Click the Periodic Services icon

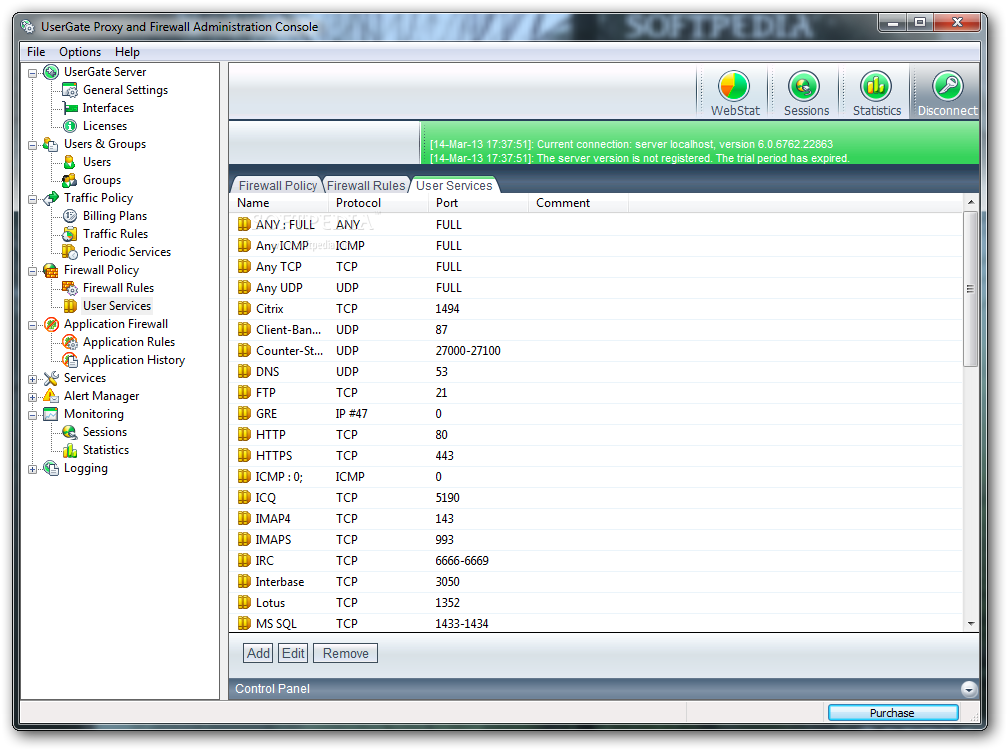tap(70, 252)
